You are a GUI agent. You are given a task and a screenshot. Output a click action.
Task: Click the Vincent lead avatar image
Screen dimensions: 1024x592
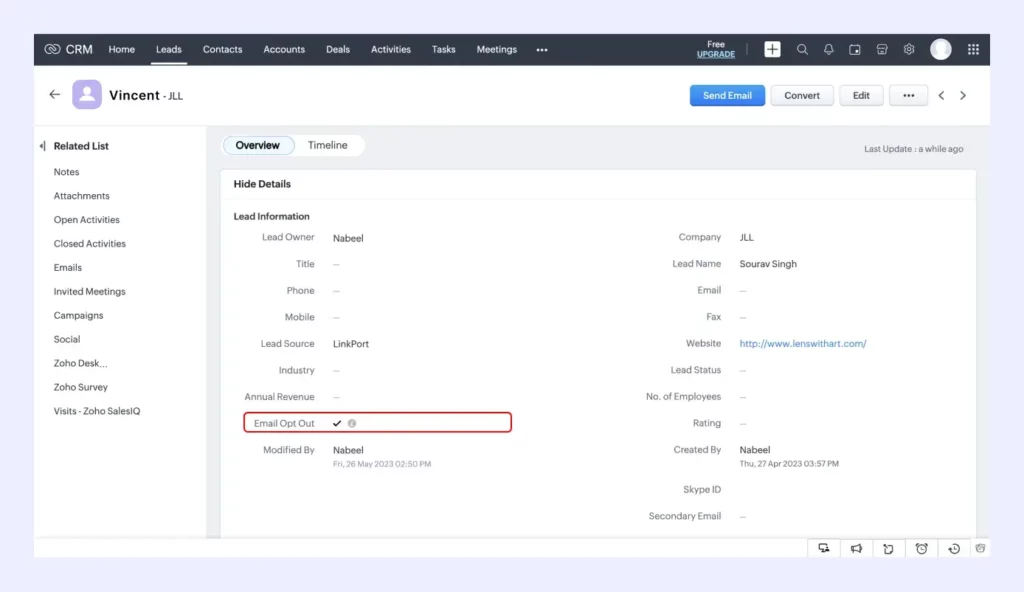(x=87, y=95)
